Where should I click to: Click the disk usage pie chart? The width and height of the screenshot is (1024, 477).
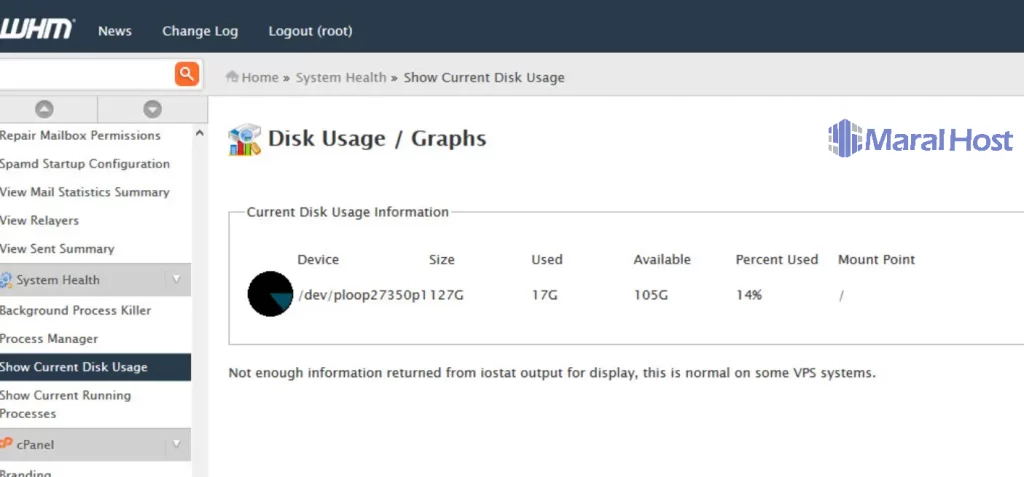click(x=270, y=294)
